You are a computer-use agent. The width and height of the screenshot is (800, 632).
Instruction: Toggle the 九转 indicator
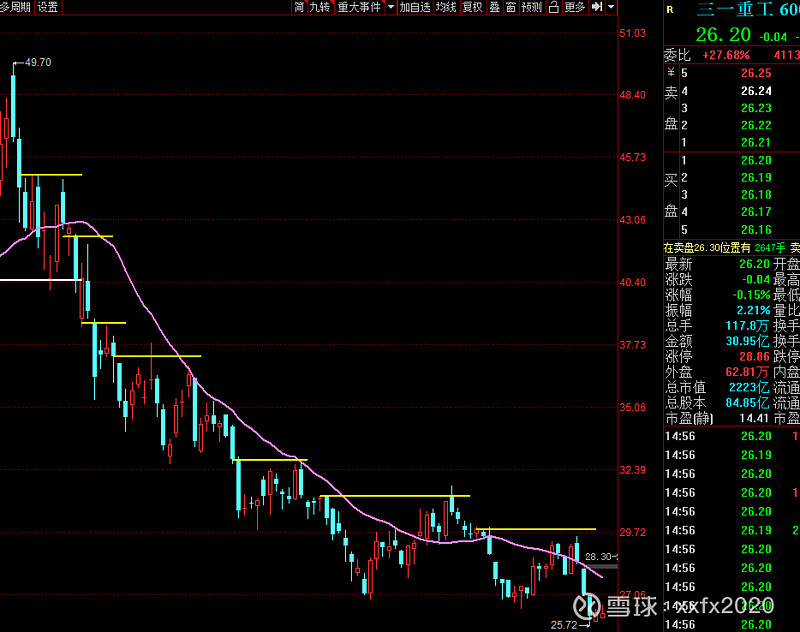tap(320, 7)
